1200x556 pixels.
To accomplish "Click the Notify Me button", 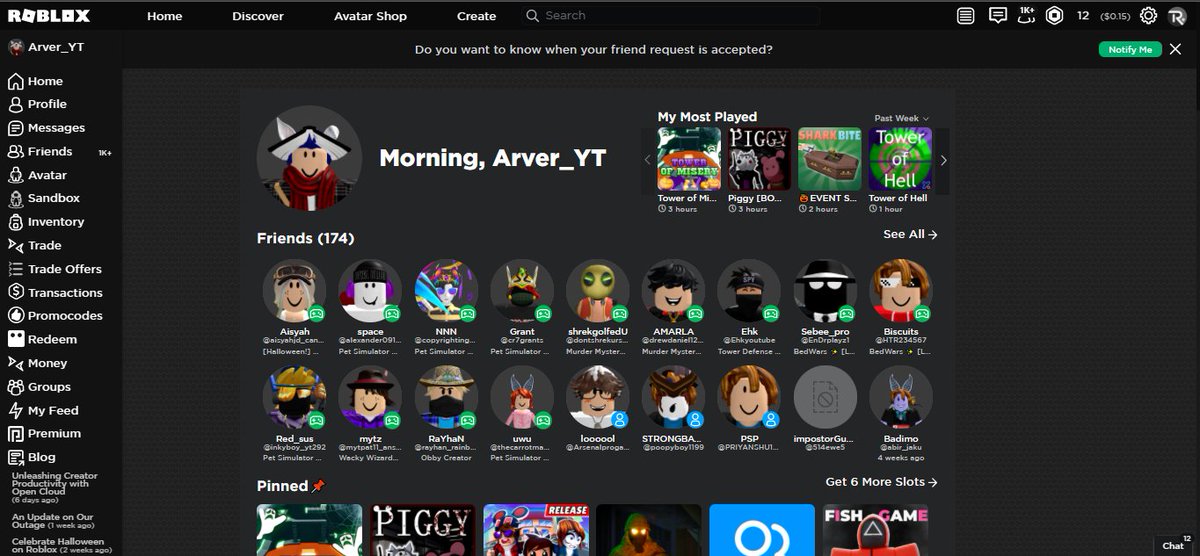I will tap(1130, 49).
